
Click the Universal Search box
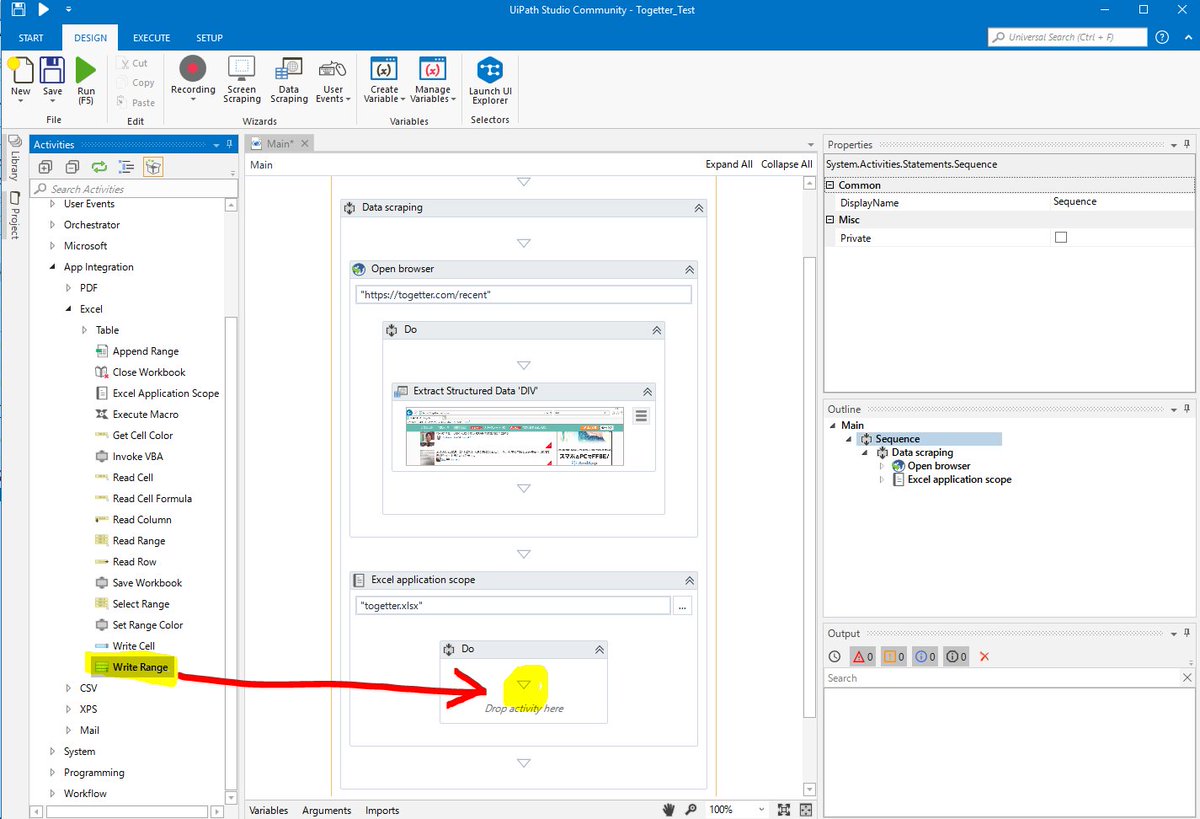1067,37
